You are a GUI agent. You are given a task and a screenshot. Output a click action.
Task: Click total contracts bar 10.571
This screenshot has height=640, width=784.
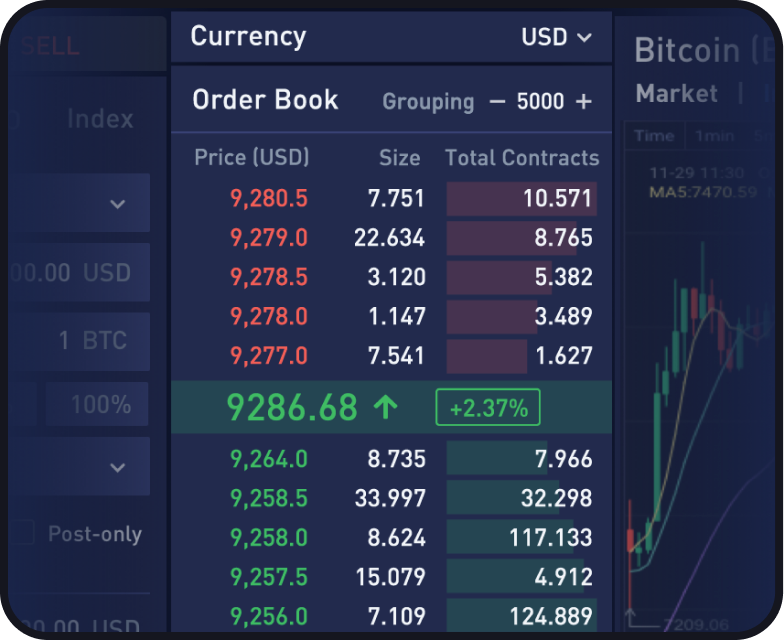[x=522, y=198]
